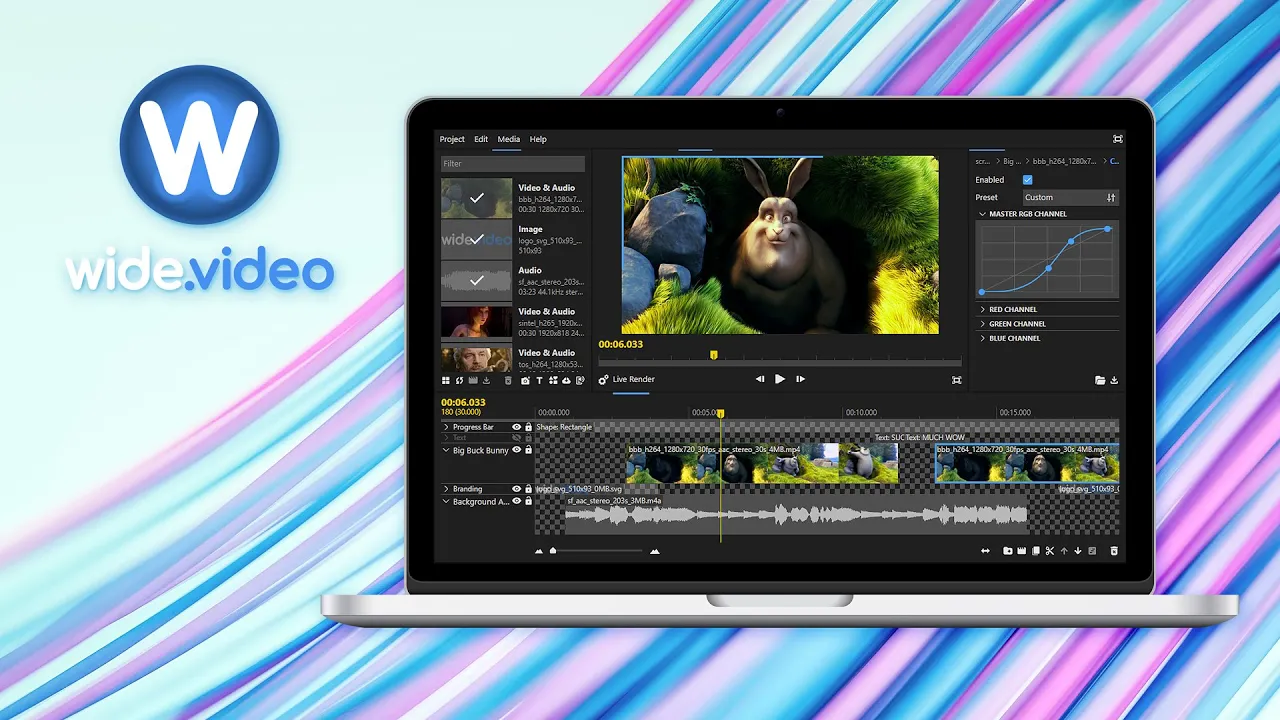Click the zoom in mountain icon

click(655, 551)
